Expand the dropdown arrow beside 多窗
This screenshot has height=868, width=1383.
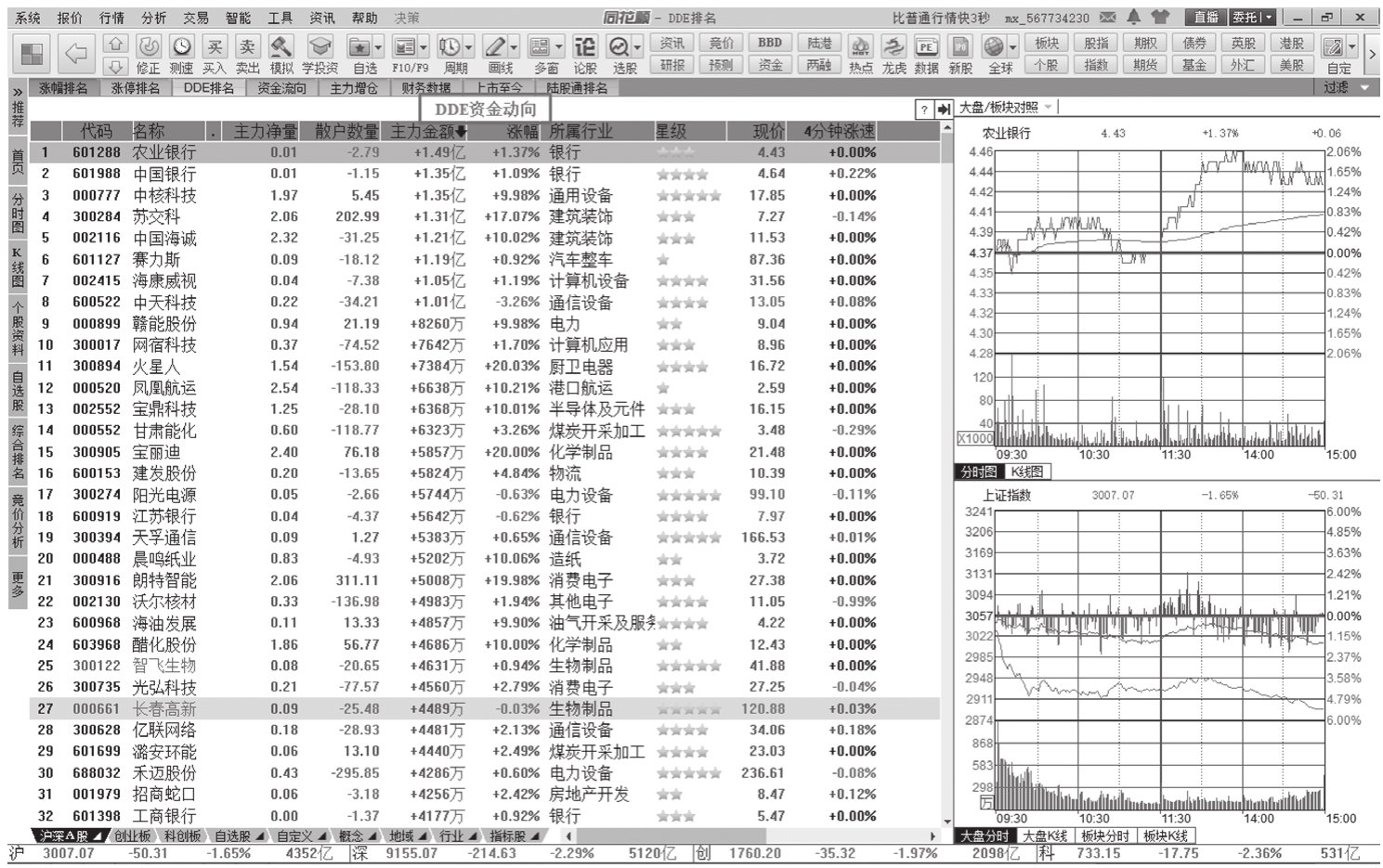pyautogui.click(x=559, y=45)
